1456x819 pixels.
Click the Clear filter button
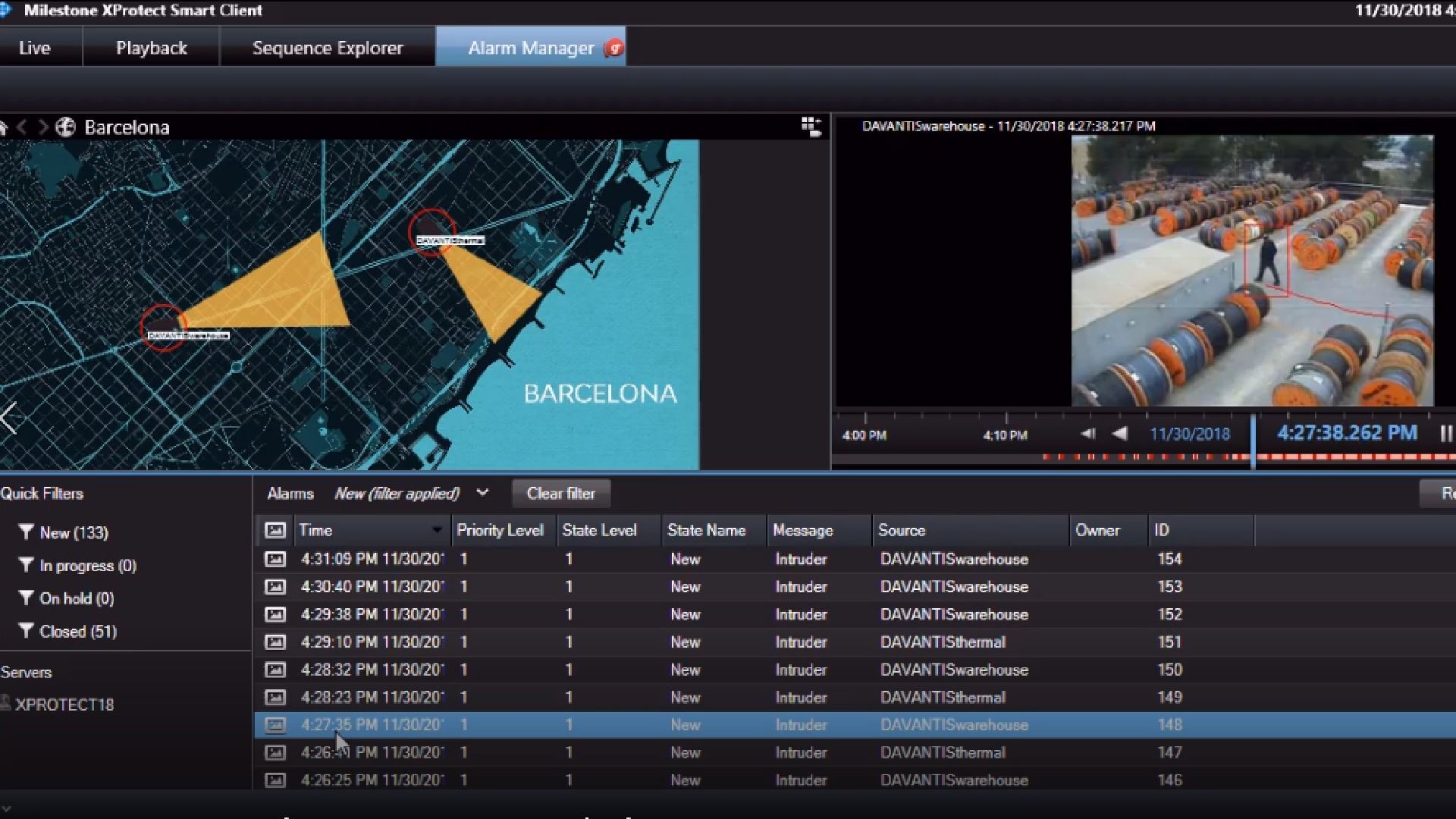(x=561, y=494)
